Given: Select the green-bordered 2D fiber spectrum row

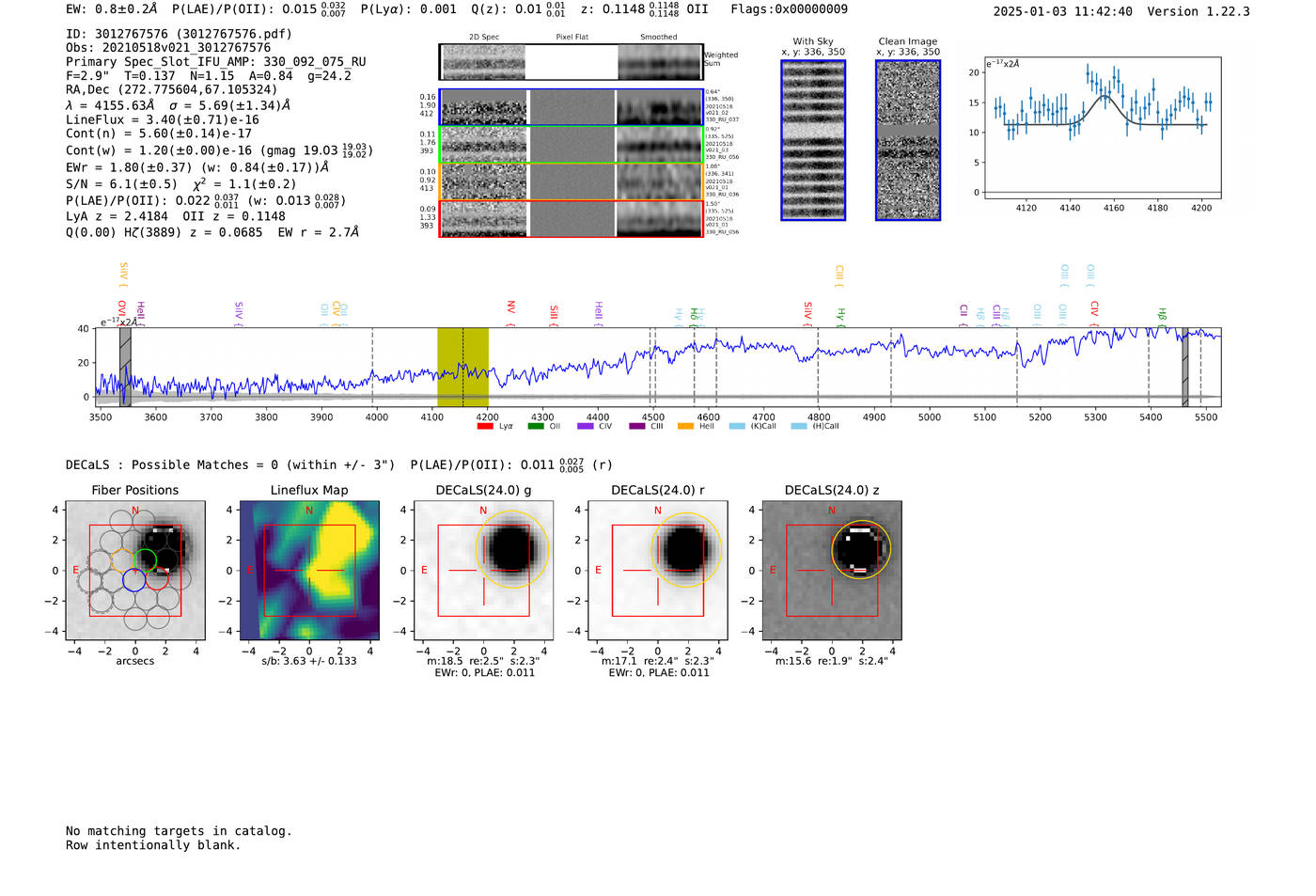Looking at the screenshot, I should 571,144.
